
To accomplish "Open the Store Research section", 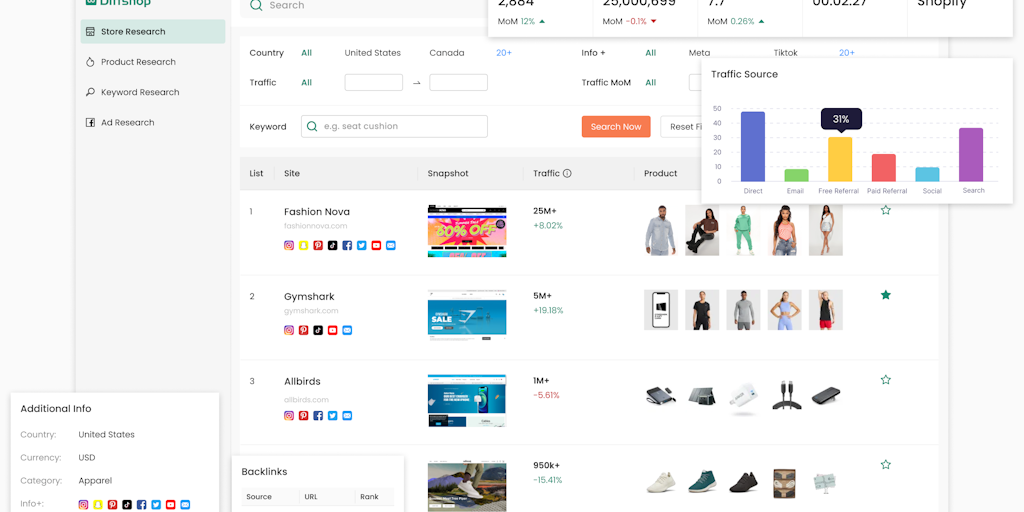I will (153, 31).
